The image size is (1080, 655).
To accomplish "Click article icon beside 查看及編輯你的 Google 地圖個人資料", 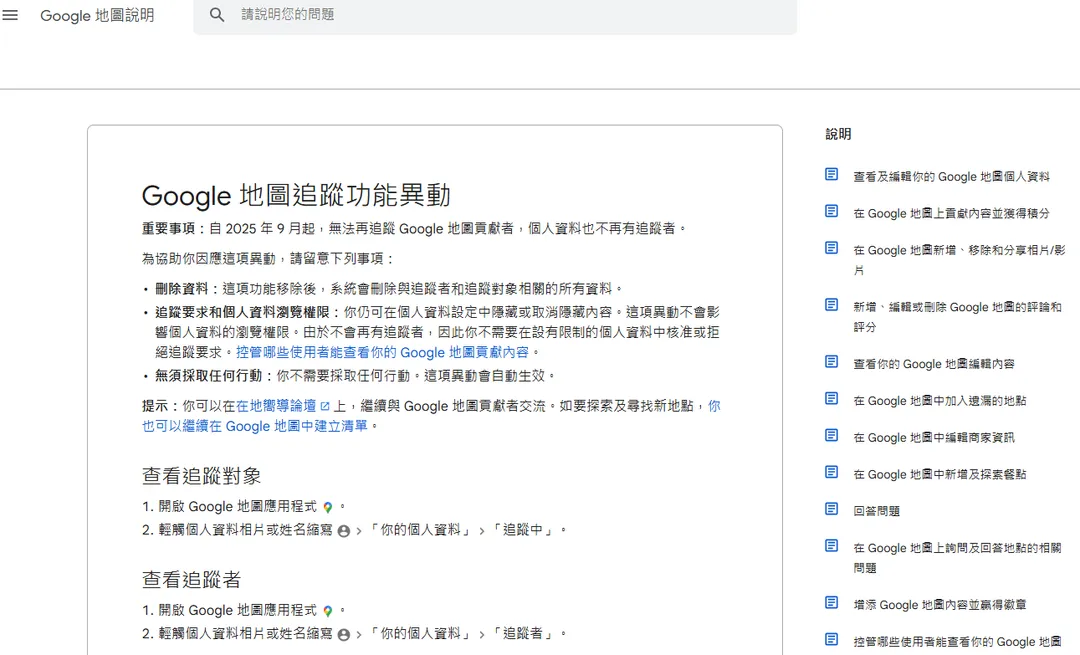I will 831,174.
